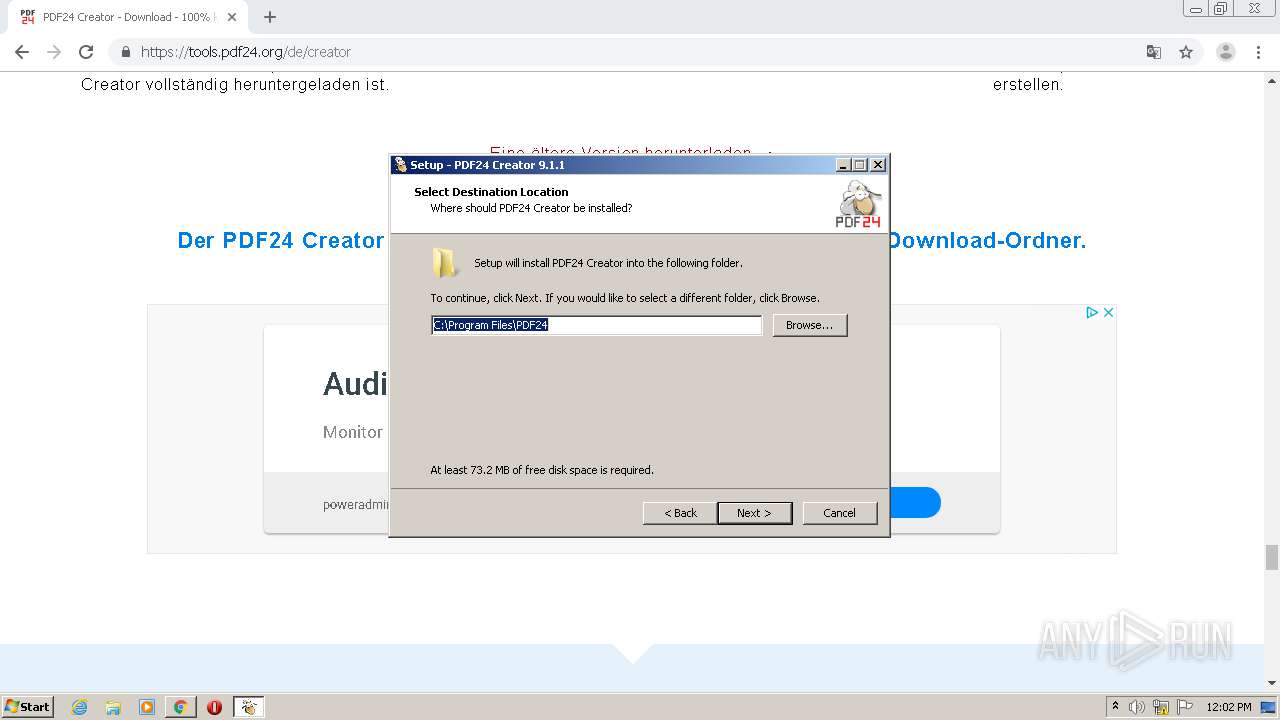Screen dimensions: 1280x720
Task: Click the 'Monitor' text in the advertisement
Action: coord(353,432)
